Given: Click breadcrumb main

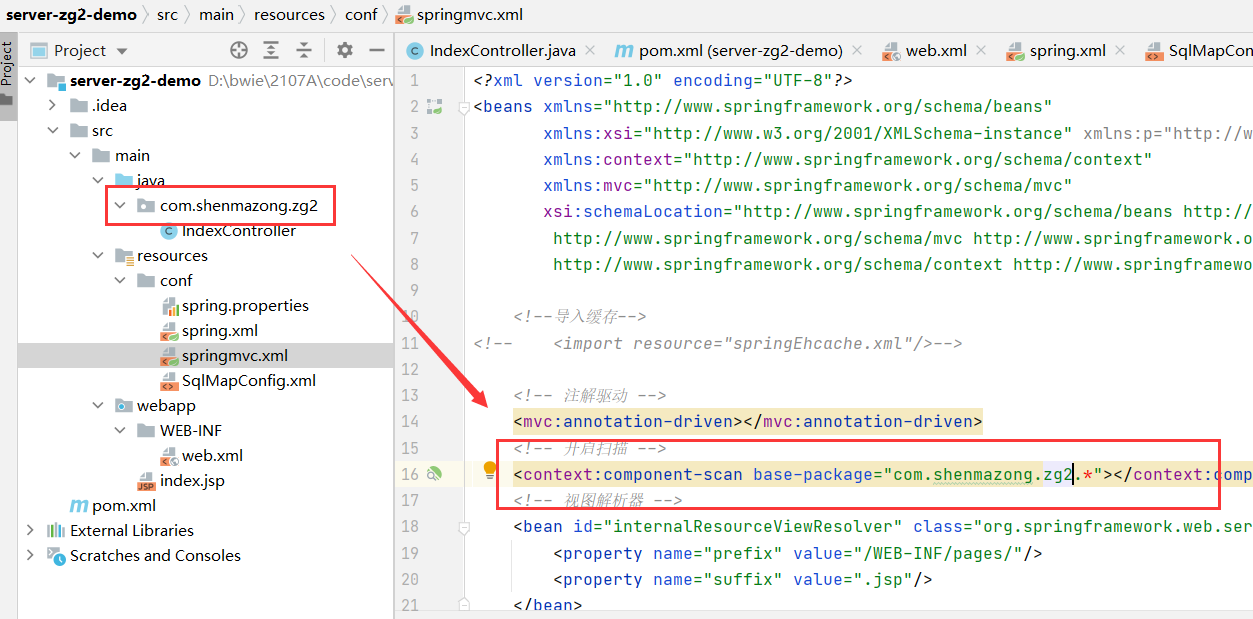Looking at the screenshot, I should click(216, 14).
